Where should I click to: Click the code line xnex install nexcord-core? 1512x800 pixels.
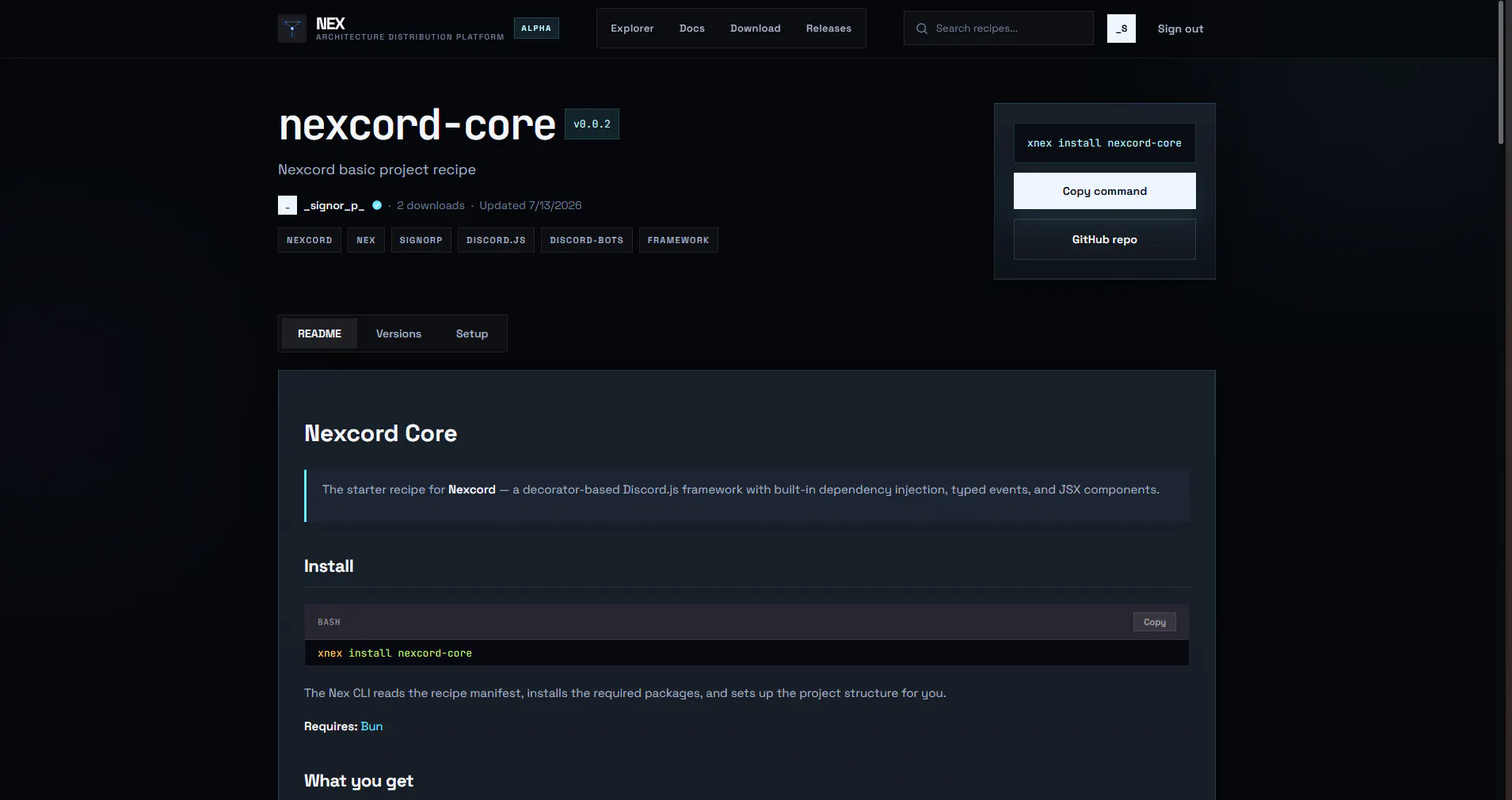pos(394,653)
